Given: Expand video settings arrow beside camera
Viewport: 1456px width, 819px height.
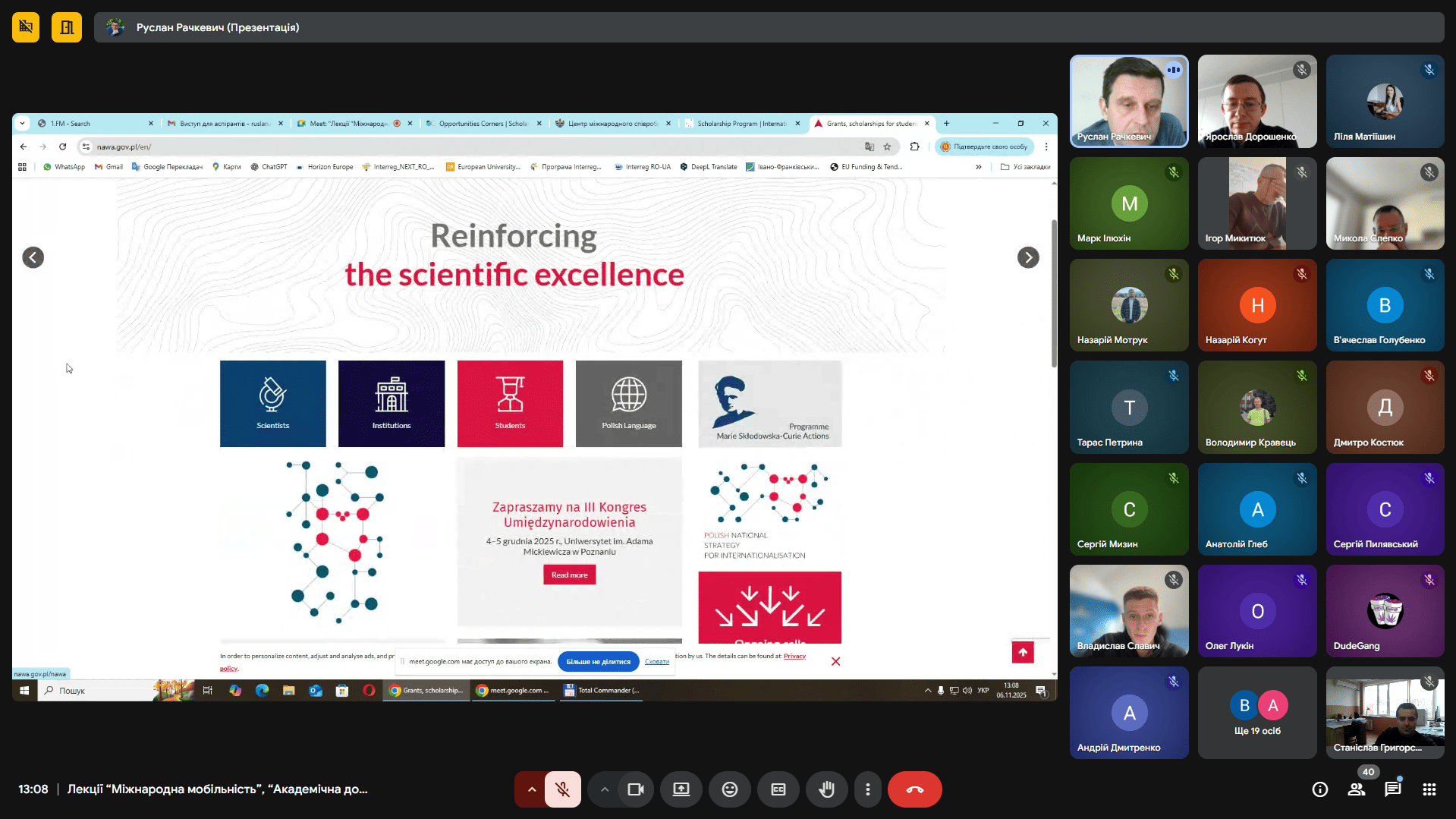Looking at the screenshot, I should (605, 789).
